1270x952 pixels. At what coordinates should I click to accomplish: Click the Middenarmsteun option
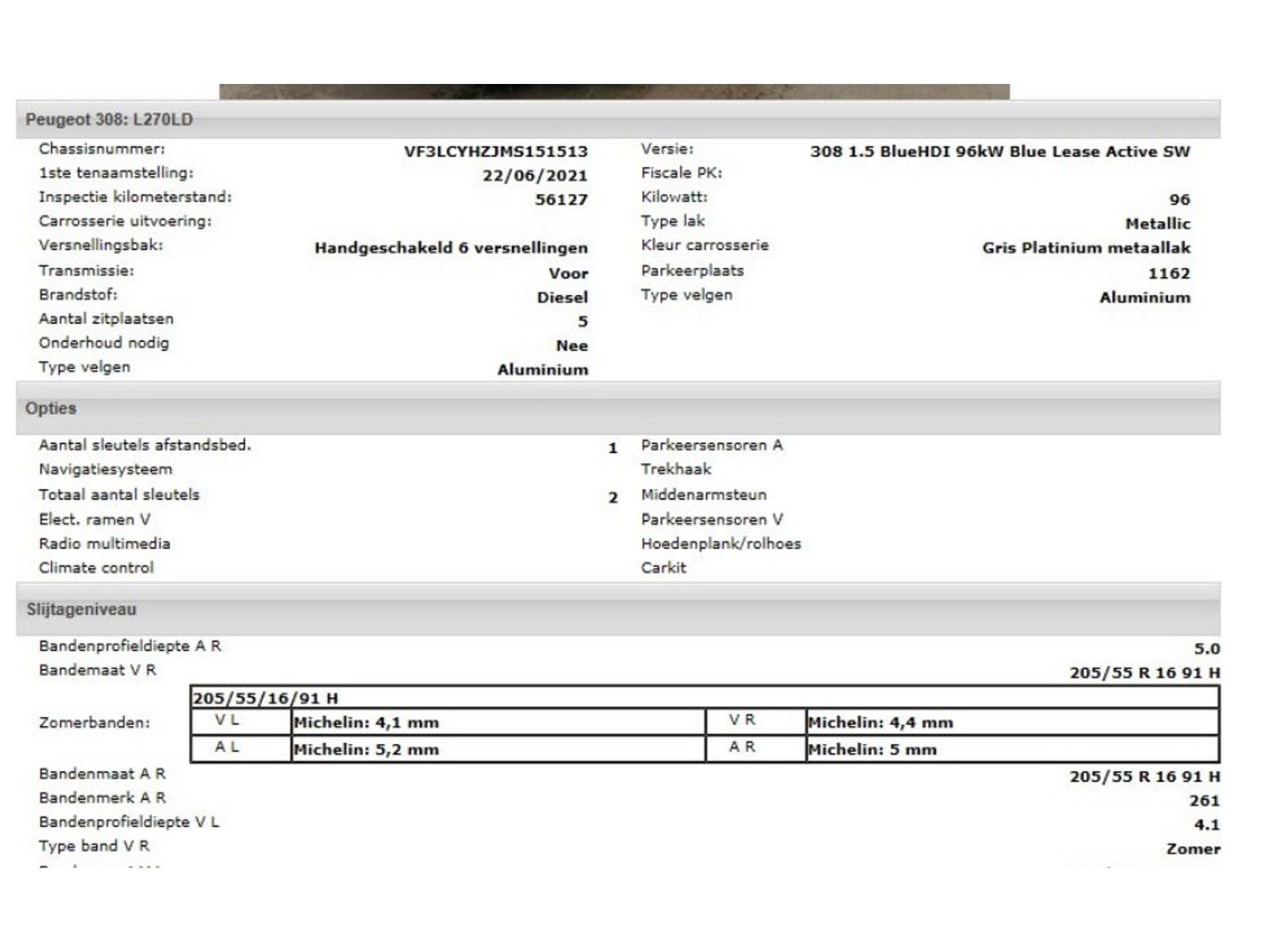point(703,495)
